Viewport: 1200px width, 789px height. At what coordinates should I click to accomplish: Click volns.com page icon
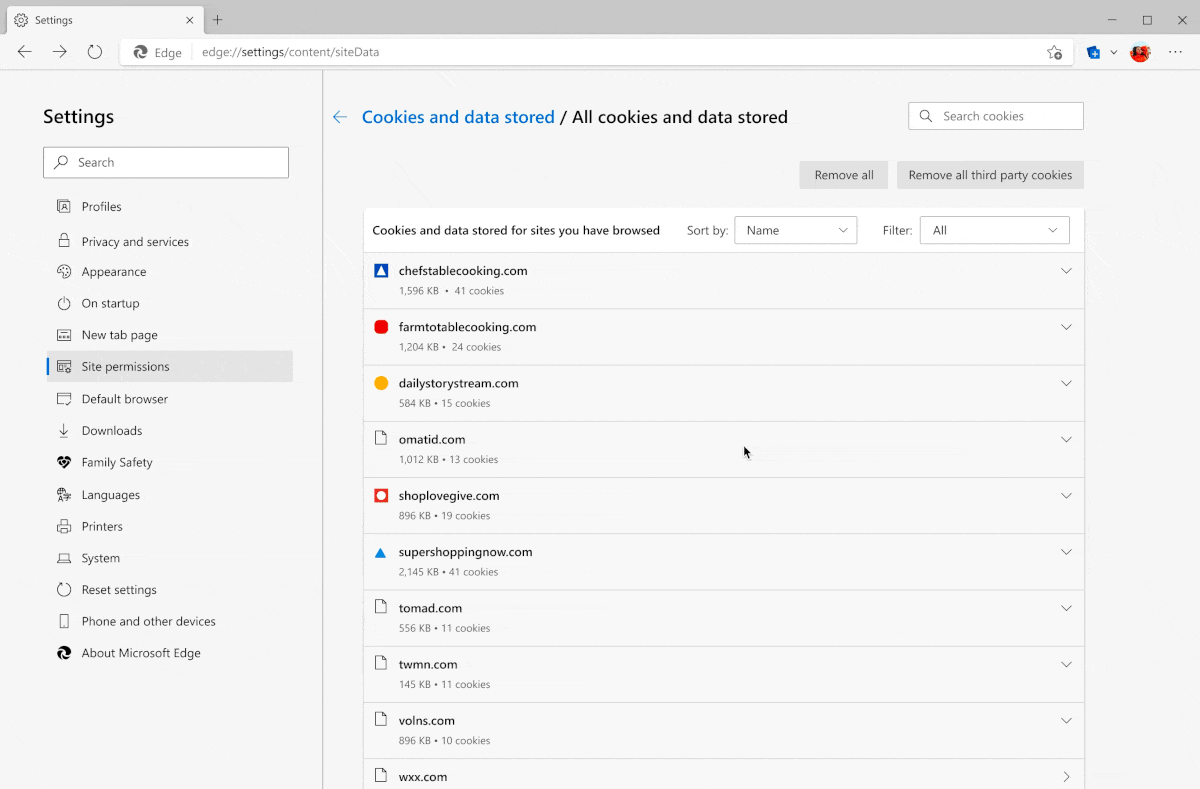380,719
